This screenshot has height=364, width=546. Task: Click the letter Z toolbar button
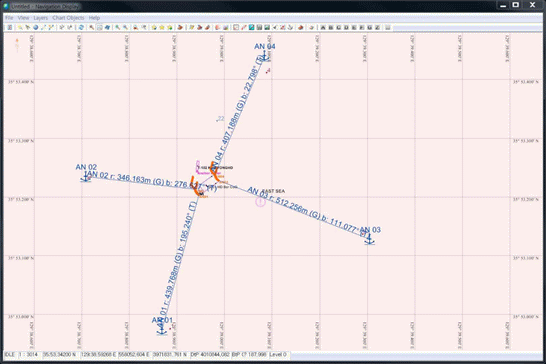377,27
